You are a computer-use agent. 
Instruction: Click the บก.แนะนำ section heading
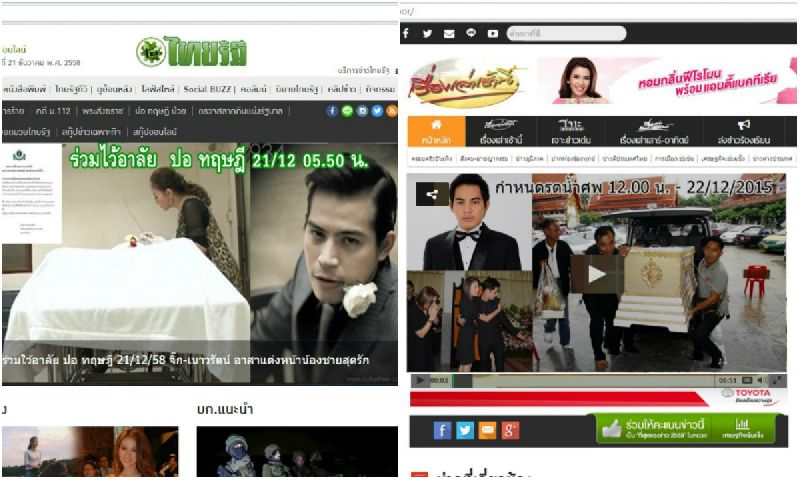225,409
